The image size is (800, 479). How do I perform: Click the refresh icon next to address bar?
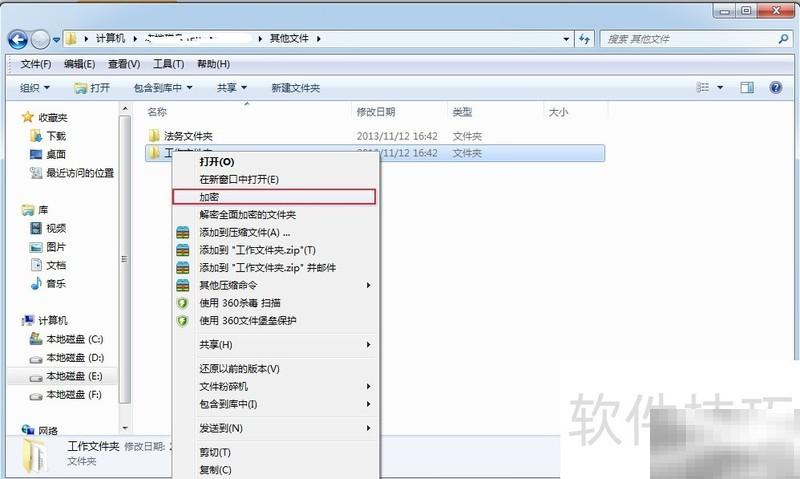584,39
